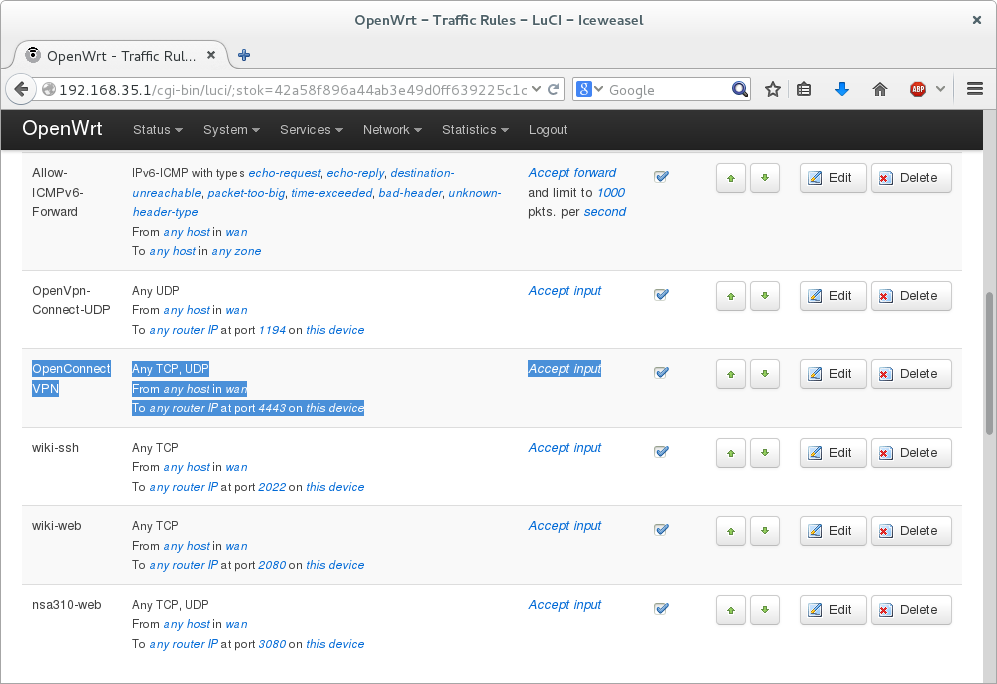Delete the wiki-web rule
Screen dimensions: 997x684
point(911,531)
